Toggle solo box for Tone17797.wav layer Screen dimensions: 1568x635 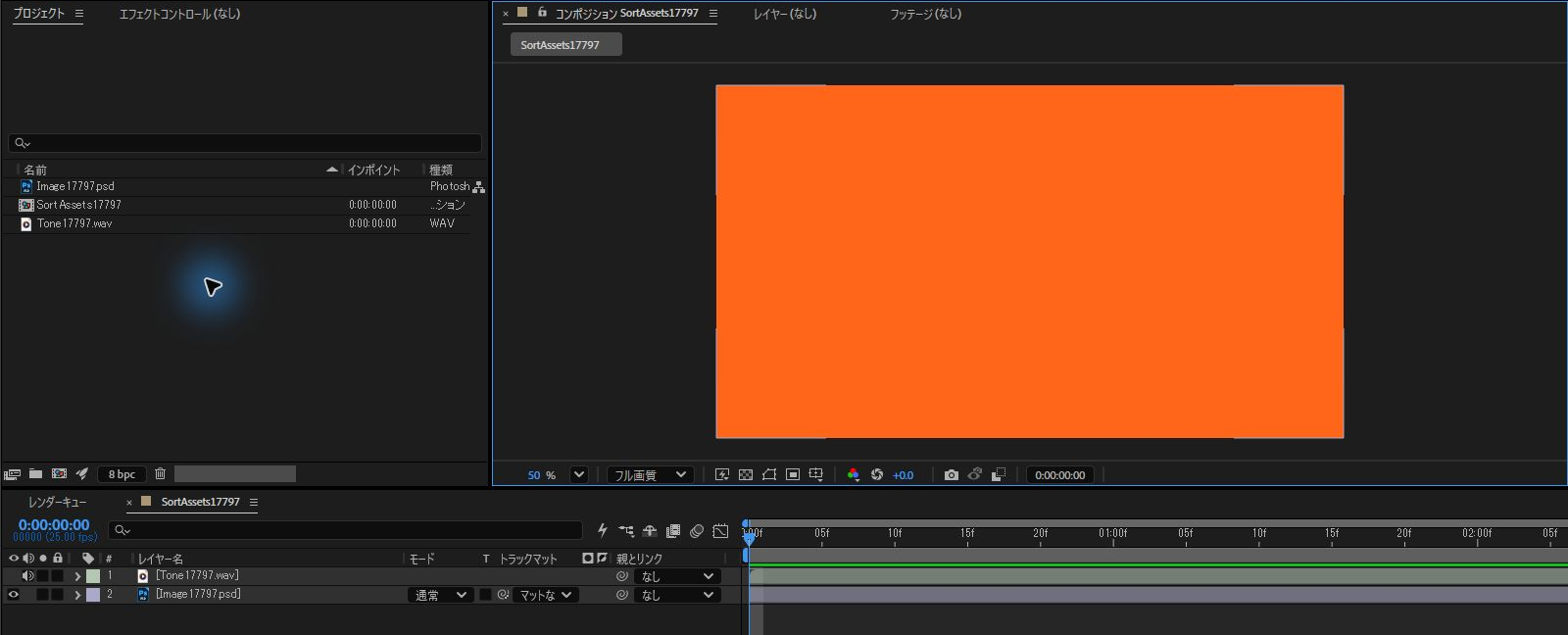(x=43, y=575)
